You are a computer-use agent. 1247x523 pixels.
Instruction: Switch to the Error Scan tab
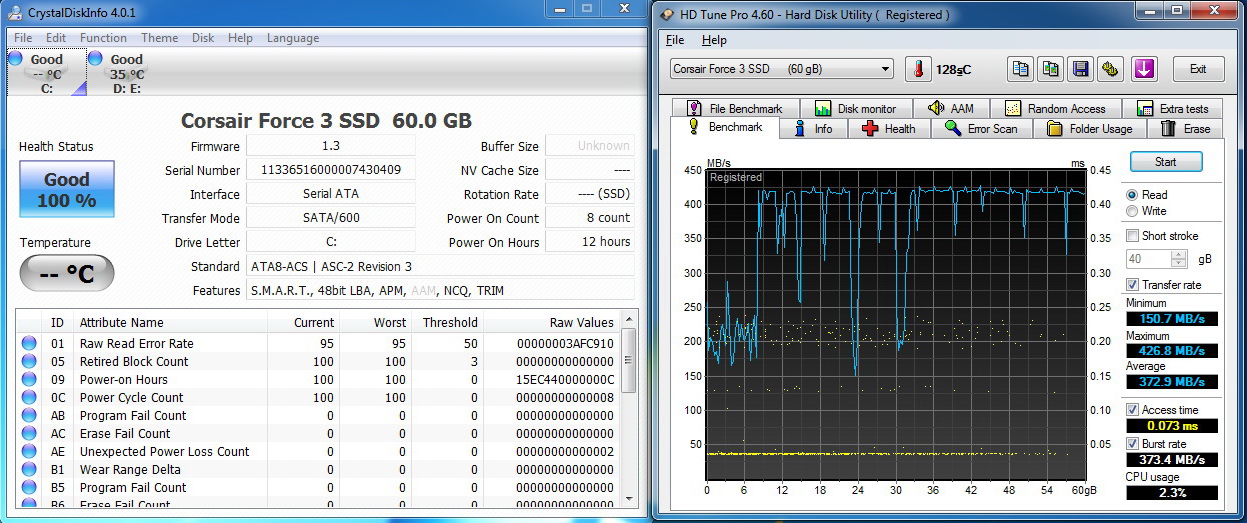click(981, 128)
